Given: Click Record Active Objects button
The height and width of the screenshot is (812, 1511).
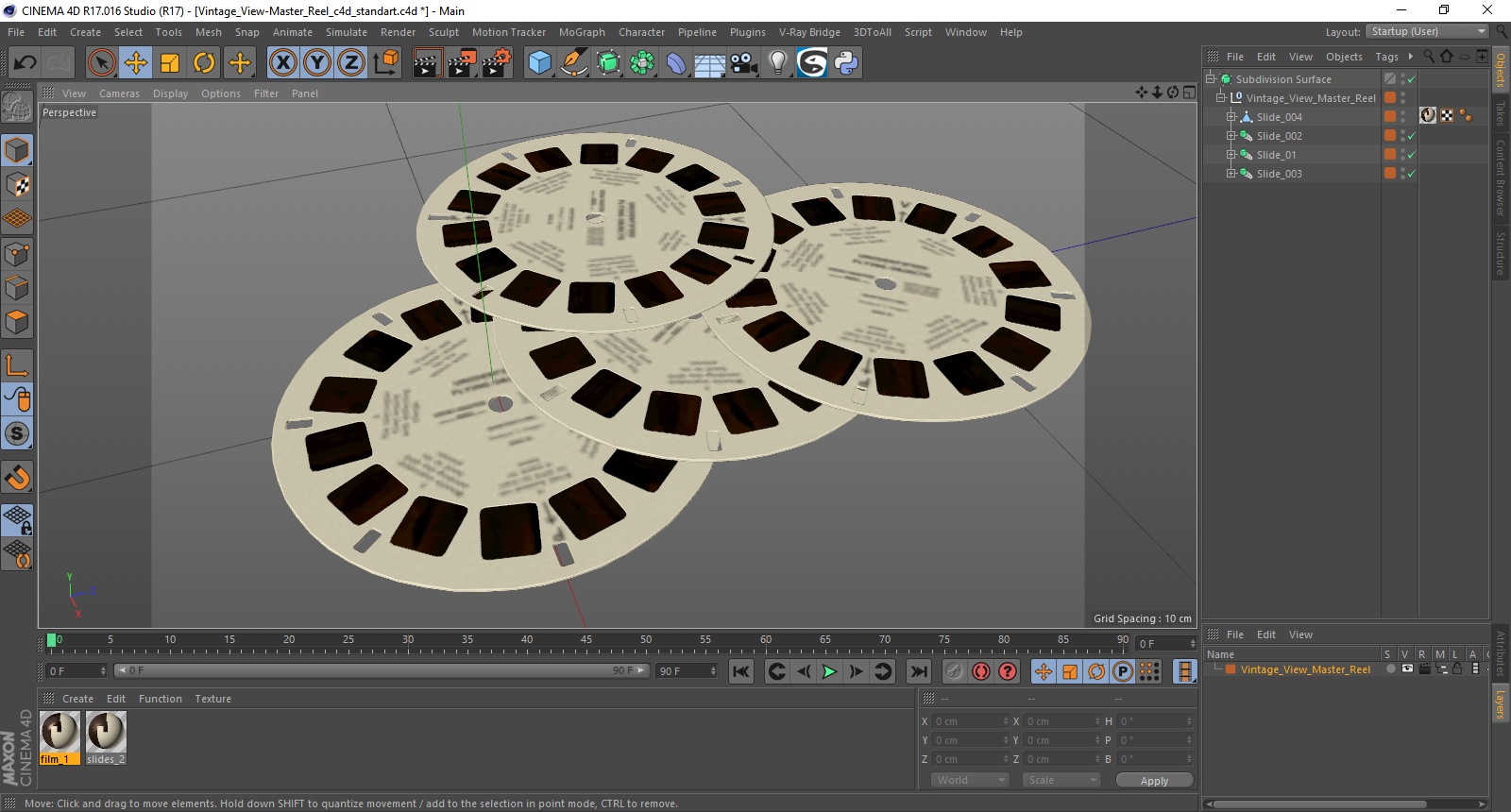Looking at the screenshot, I should coord(954,671).
